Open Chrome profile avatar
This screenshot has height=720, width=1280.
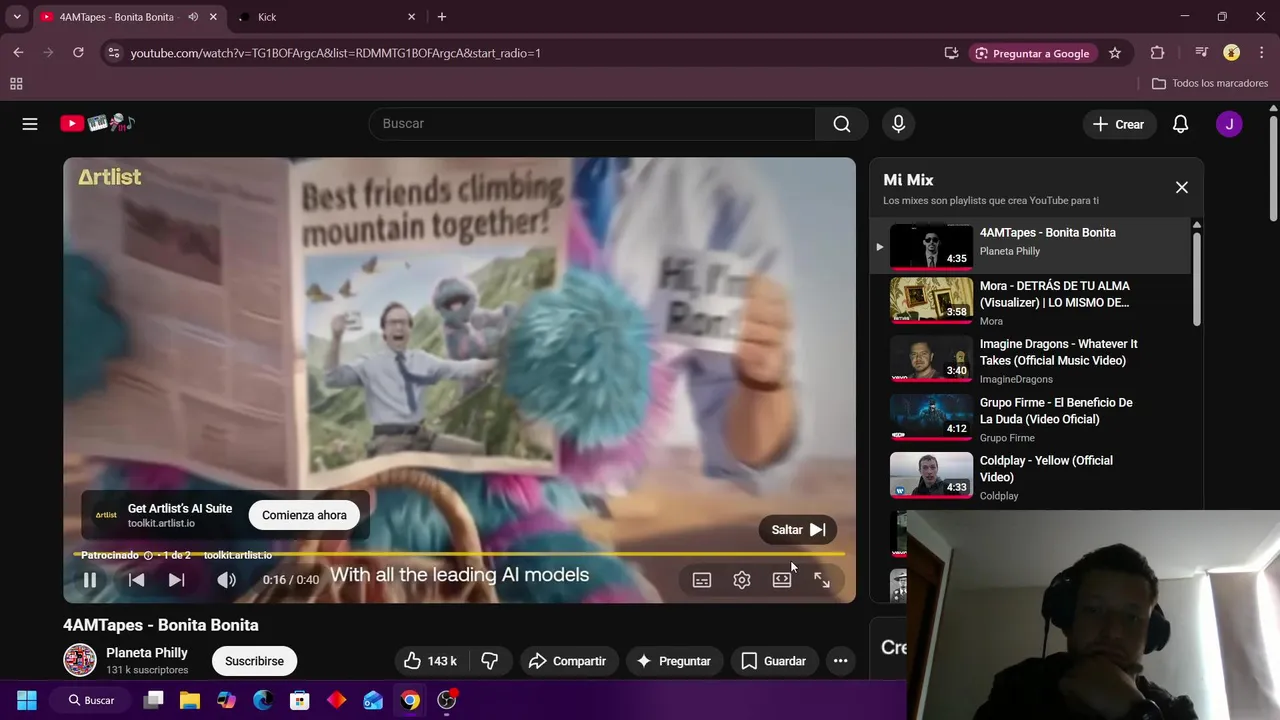[x=1232, y=53]
